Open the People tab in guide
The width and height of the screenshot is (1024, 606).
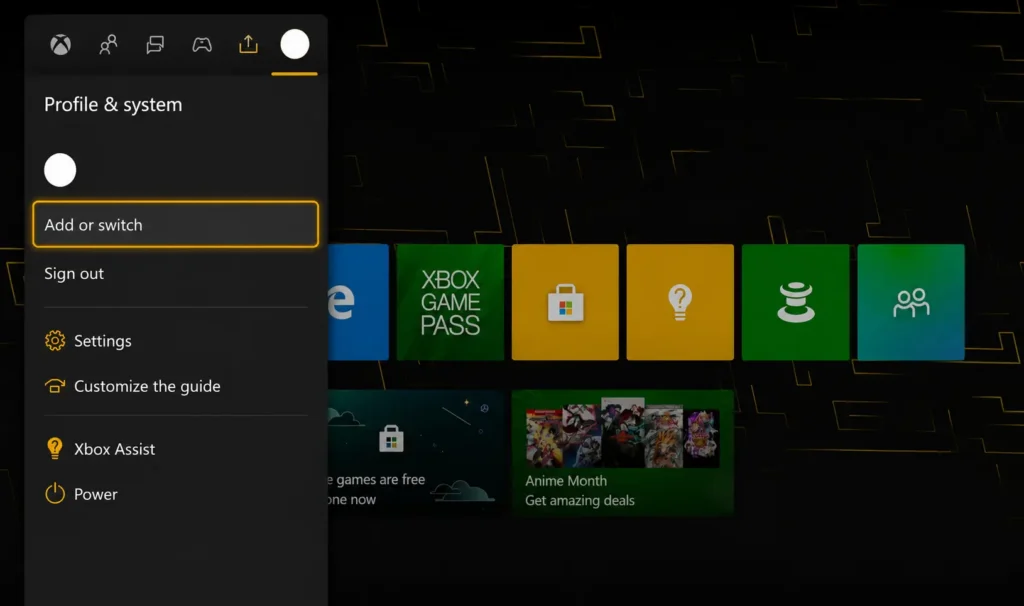[x=108, y=44]
